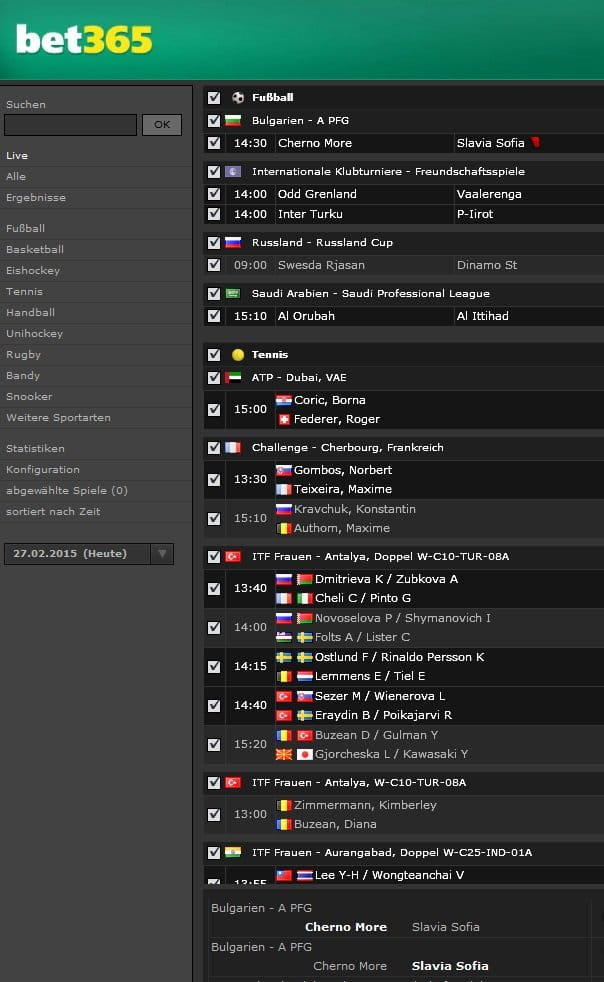Toggle checkbox for Zimmermann vs Buzean match
The height and width of the screenshot is (982, 604).
pyautogui.click(x=214, y=815)
